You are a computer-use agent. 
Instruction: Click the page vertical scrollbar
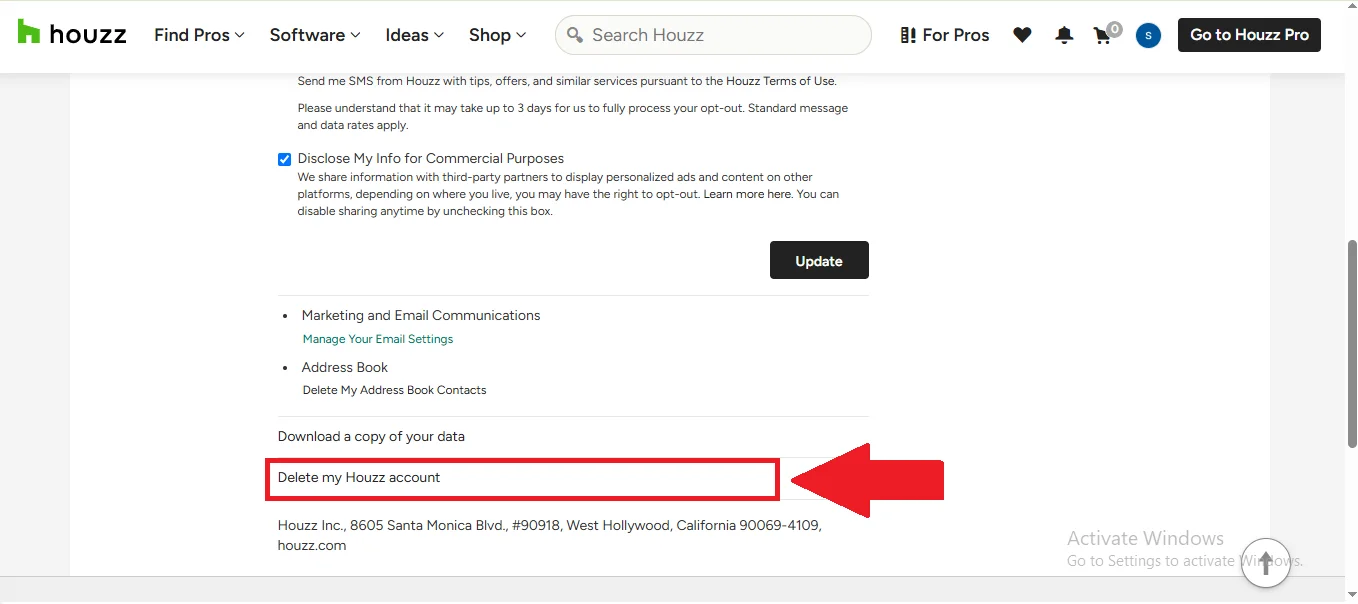pos(1352,340)
